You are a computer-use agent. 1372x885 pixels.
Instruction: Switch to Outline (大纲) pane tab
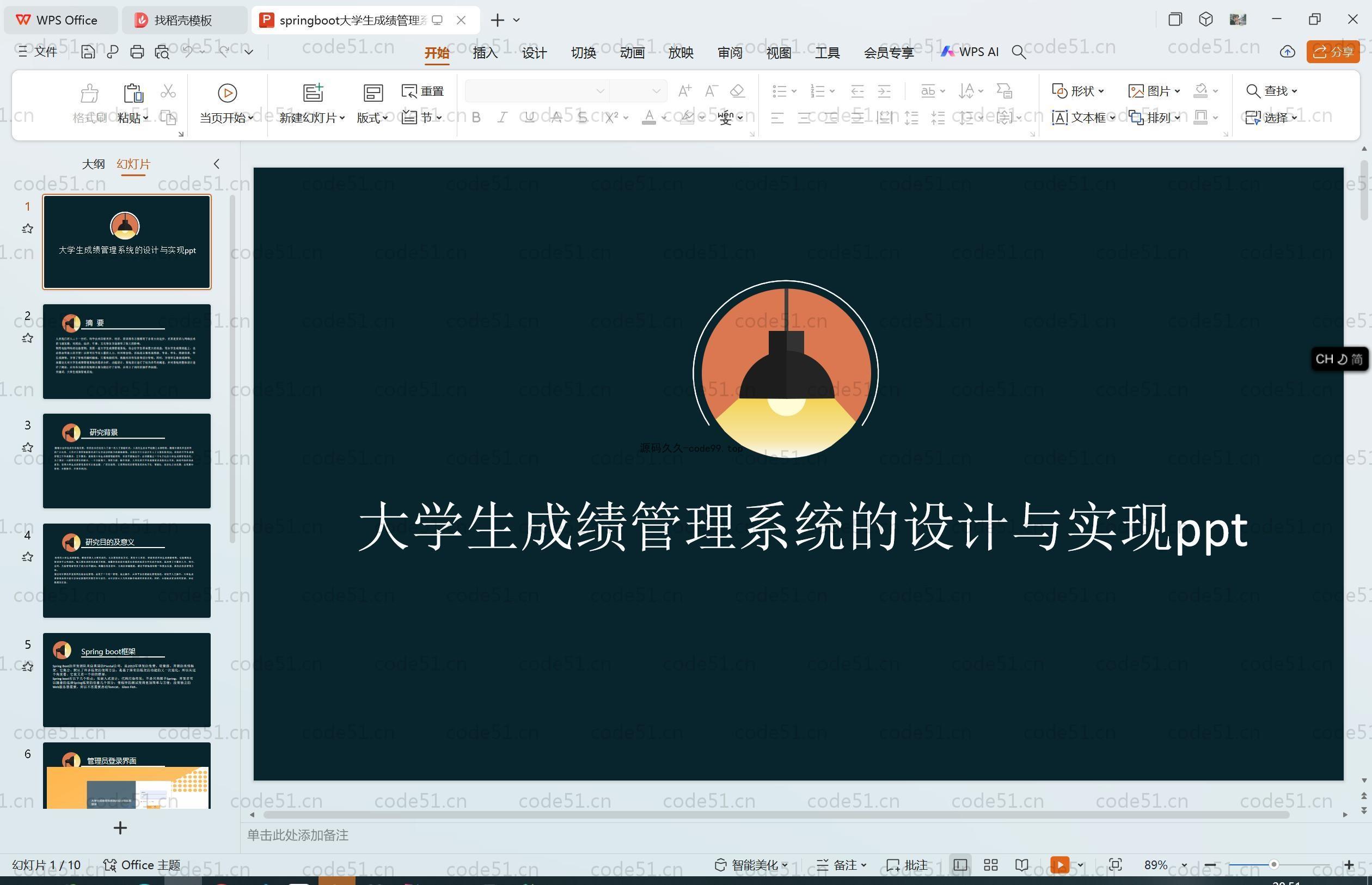93,164
